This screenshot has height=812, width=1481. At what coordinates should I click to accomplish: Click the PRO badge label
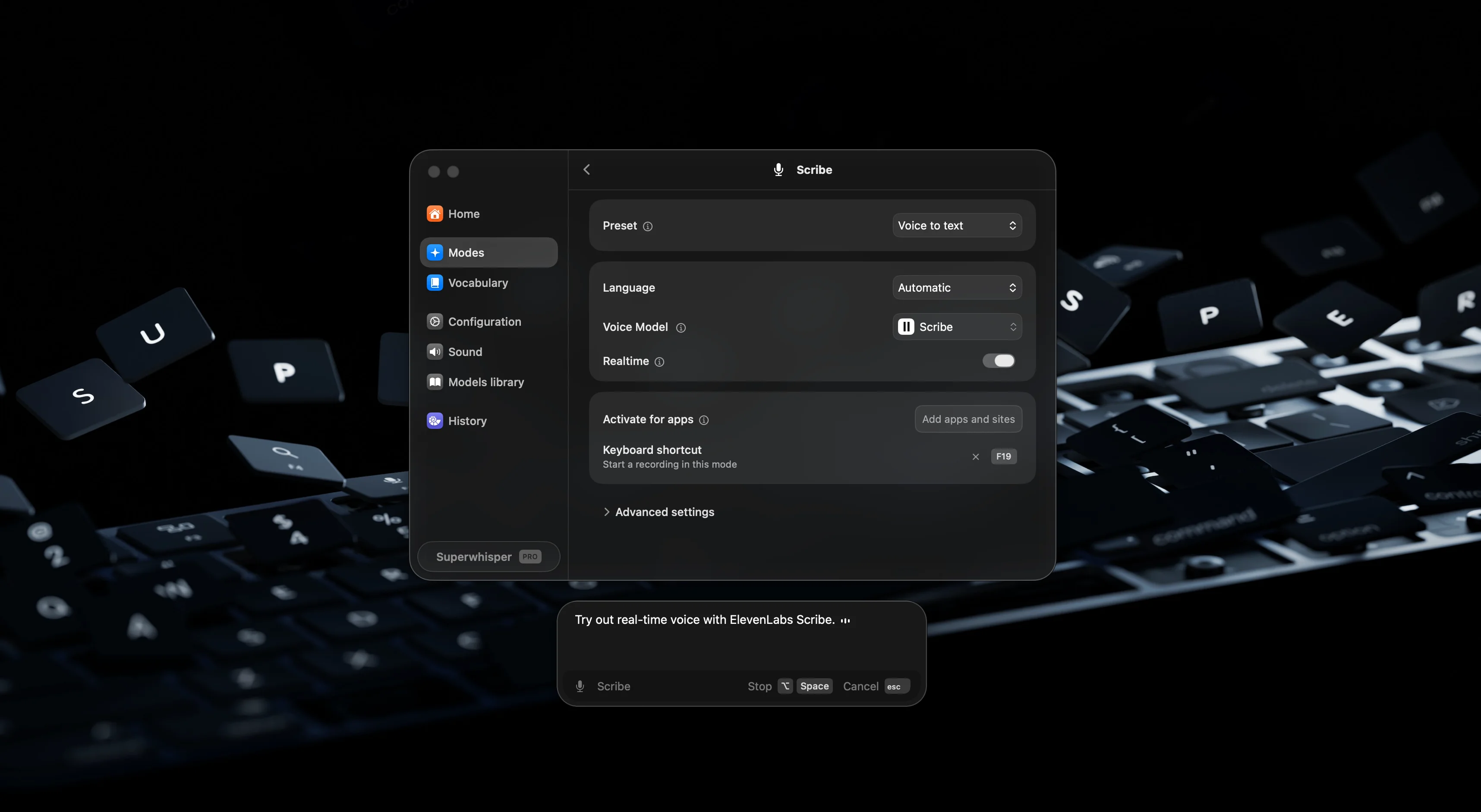coord(530,556)
